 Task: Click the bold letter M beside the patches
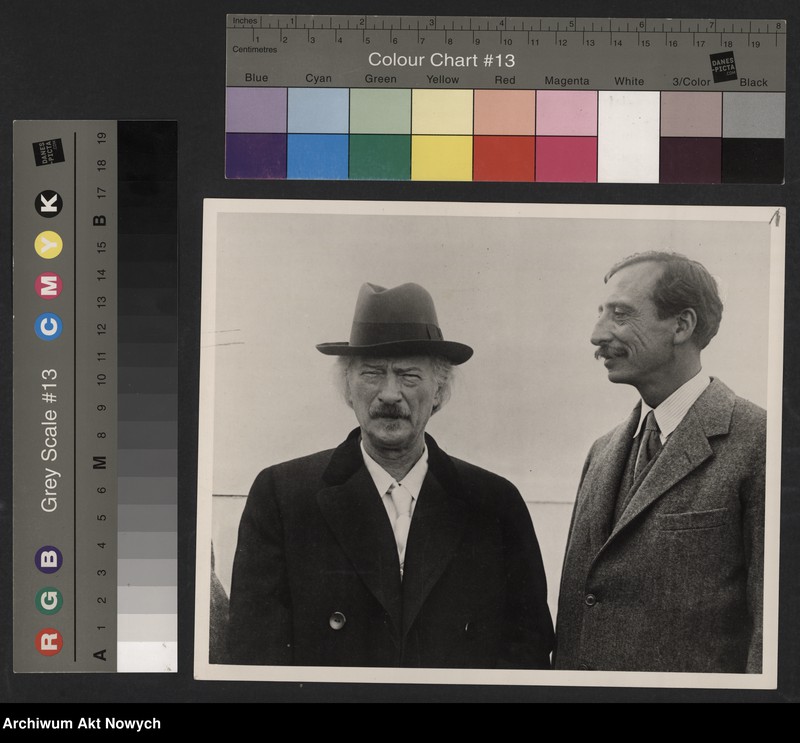coord(100,462)
